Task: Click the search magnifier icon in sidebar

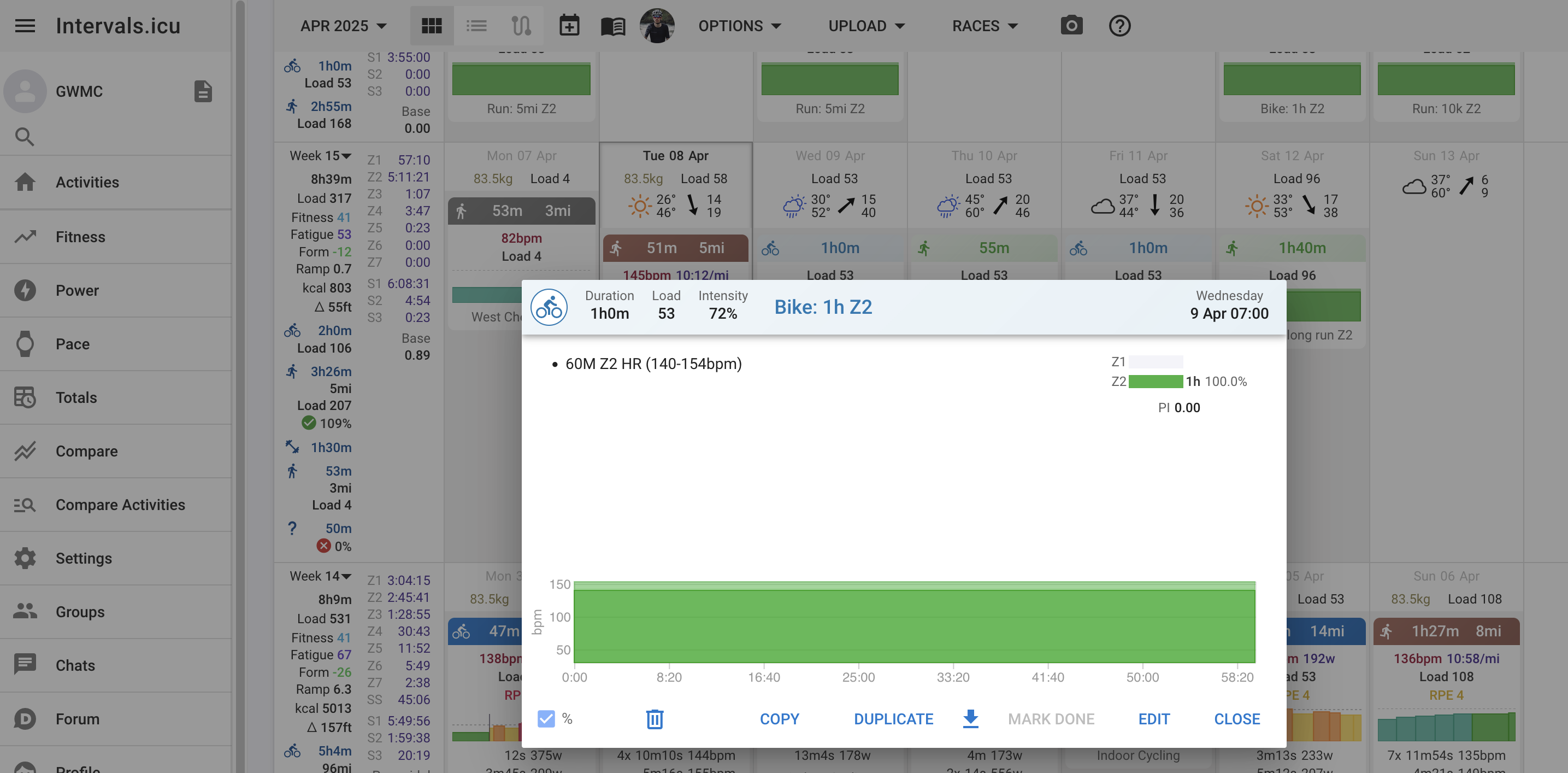Action: click(x=25, y=137)
